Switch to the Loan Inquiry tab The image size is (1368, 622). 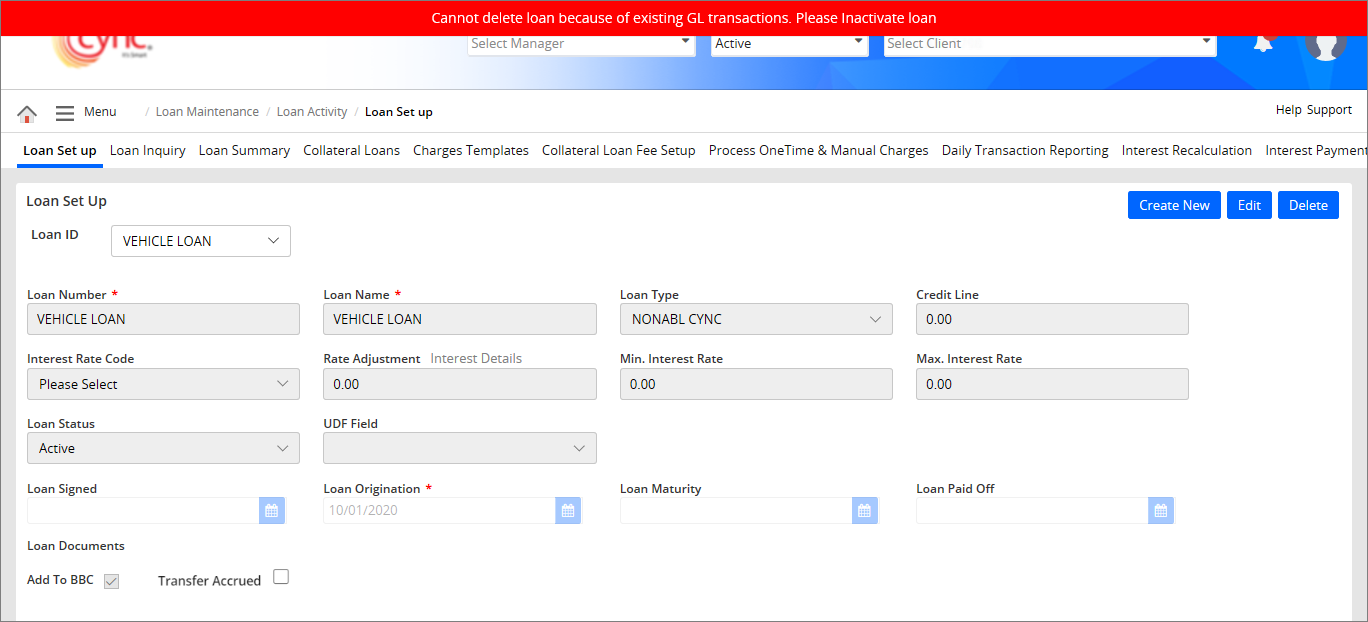pyautogui.click(x=147, y=151)
